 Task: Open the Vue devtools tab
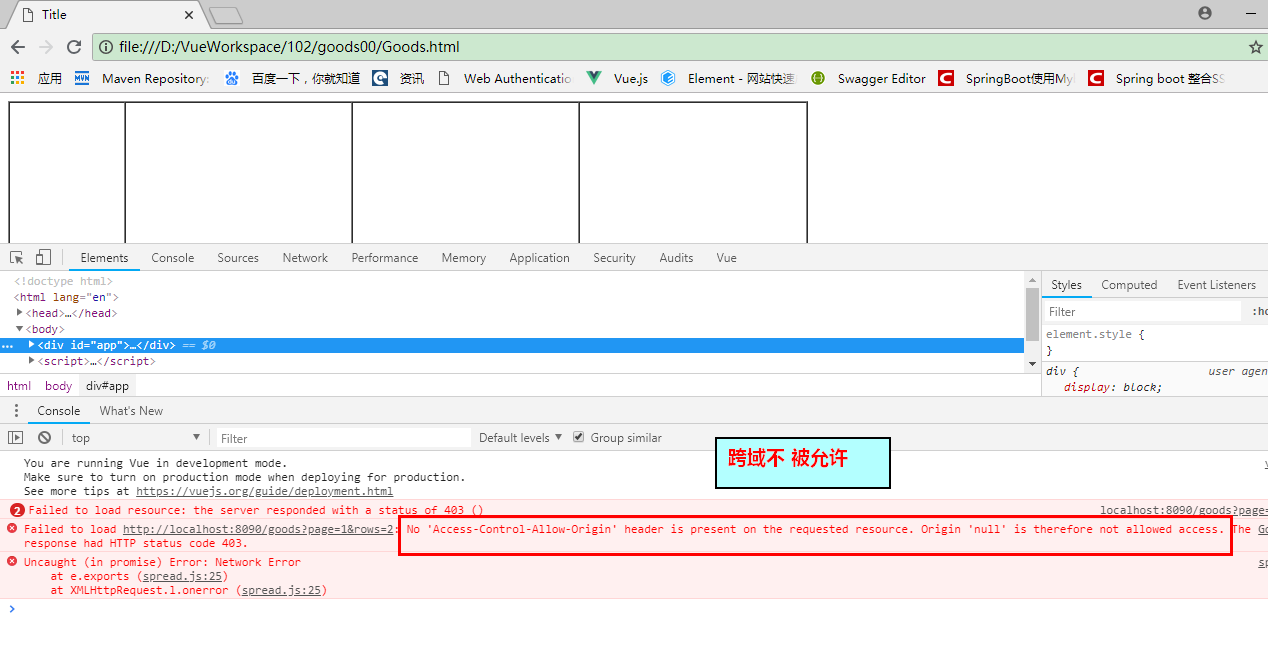(x=726, y=257)
